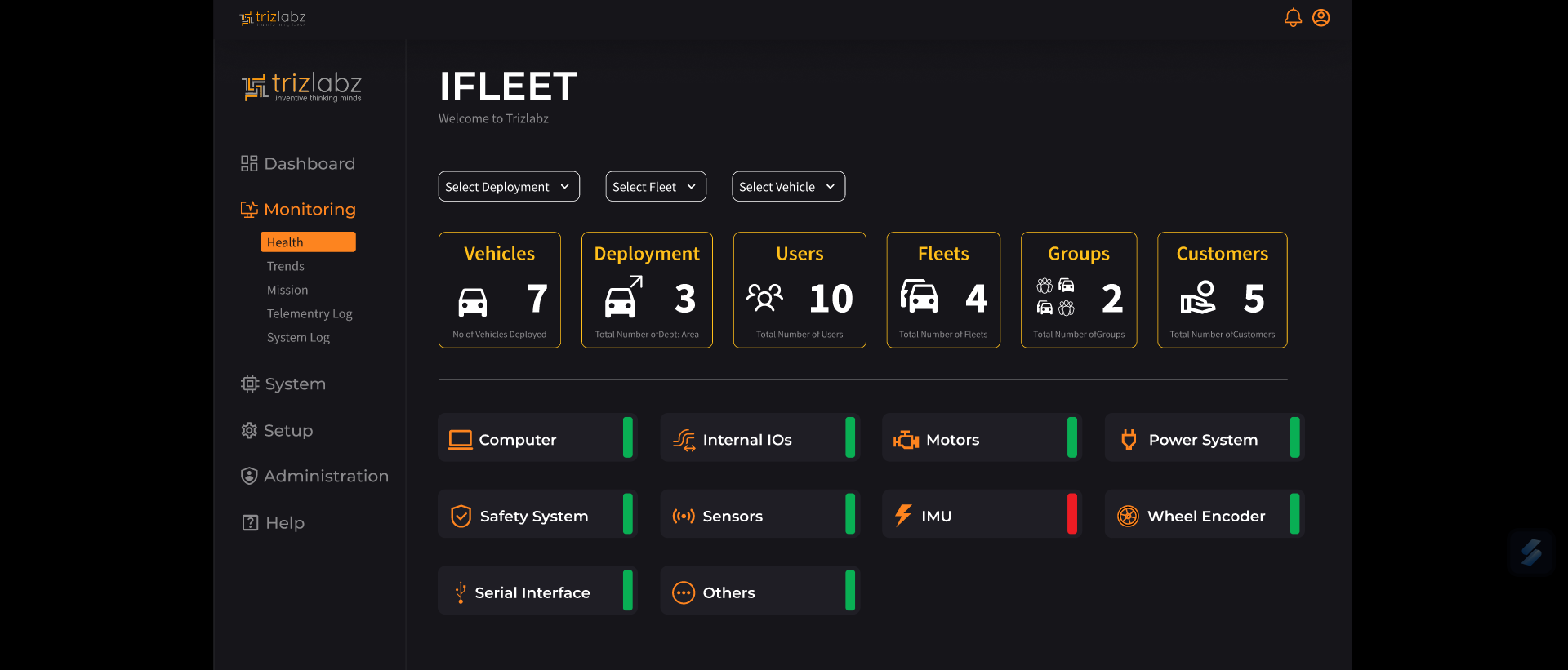Click the Computer laptop icon
The height and width of the screenshot is (670, 1568).
click(460, 440)
